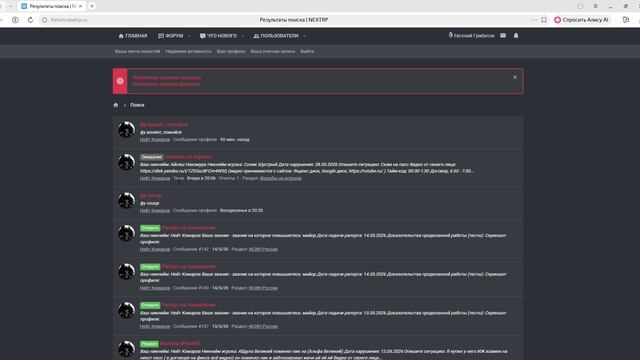Reload the page with the browser refresh icon
640x360 pixels.
click(x=30, y=20)
